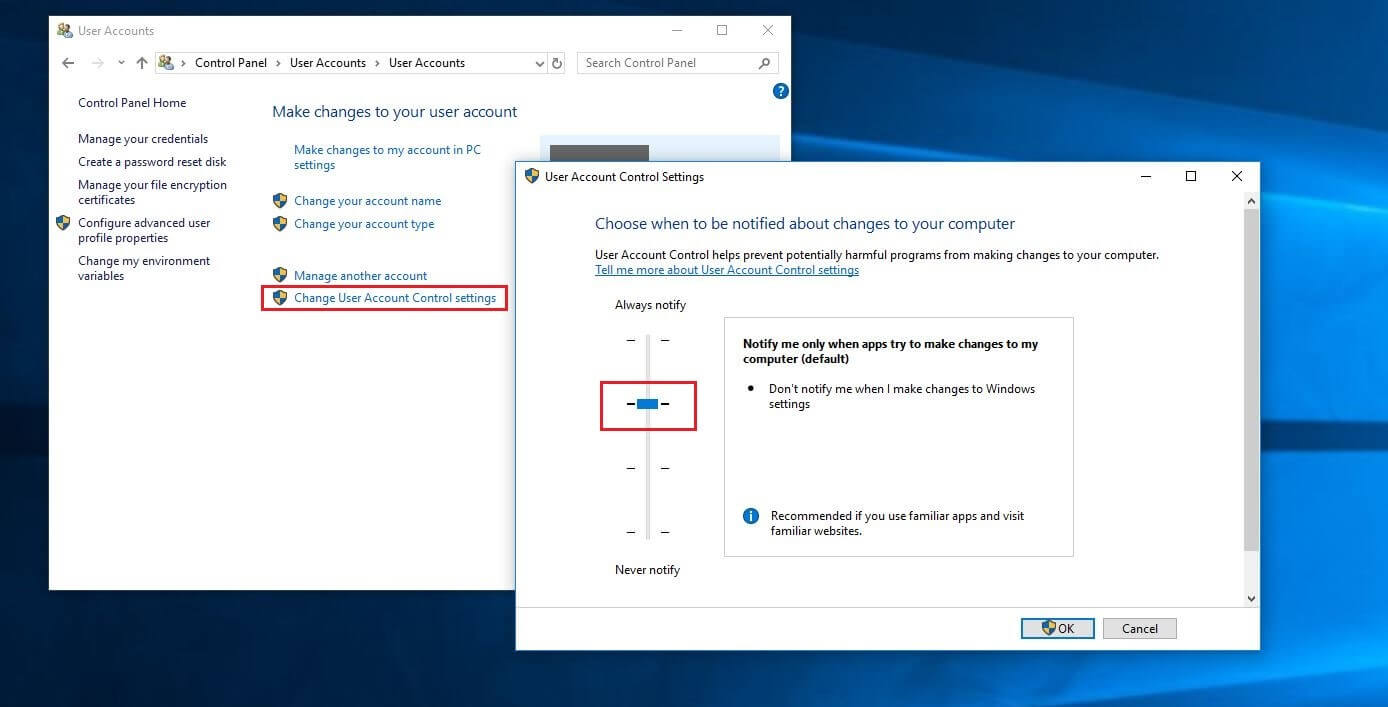Open Tell me more about User Account Control settings
The height and width of the screenshot is (707, 1388).
click(x=727, y=270)
